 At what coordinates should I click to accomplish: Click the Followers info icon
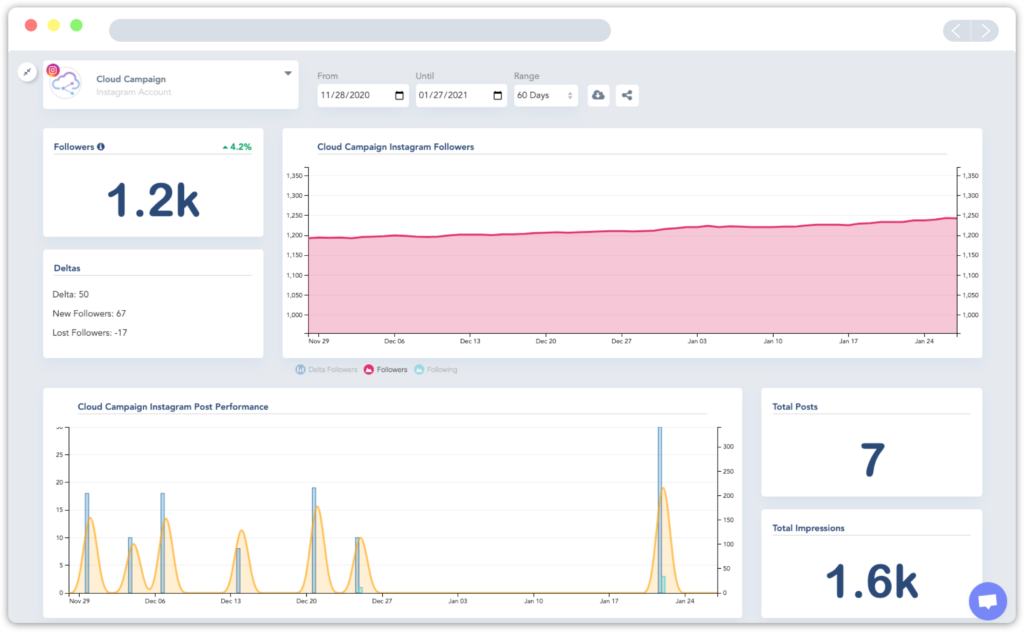coord(101,147)
